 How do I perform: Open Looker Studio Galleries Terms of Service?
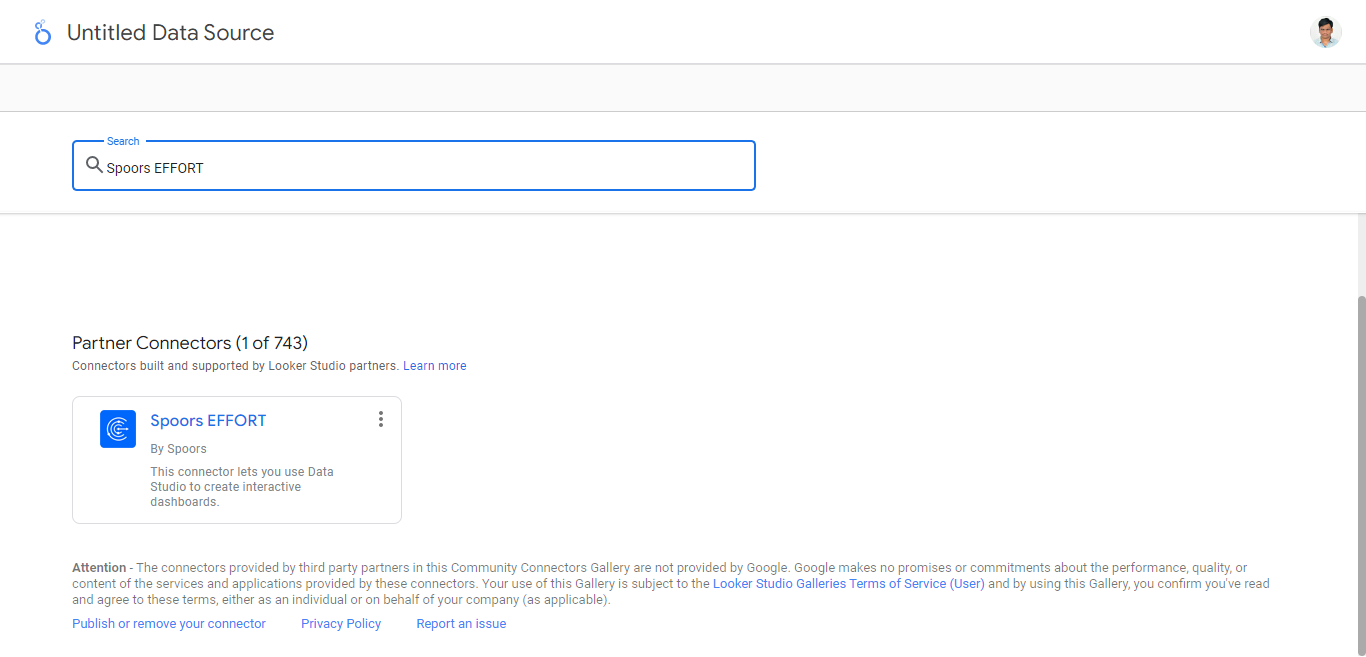pyautogui.click(x=848, y=584)
